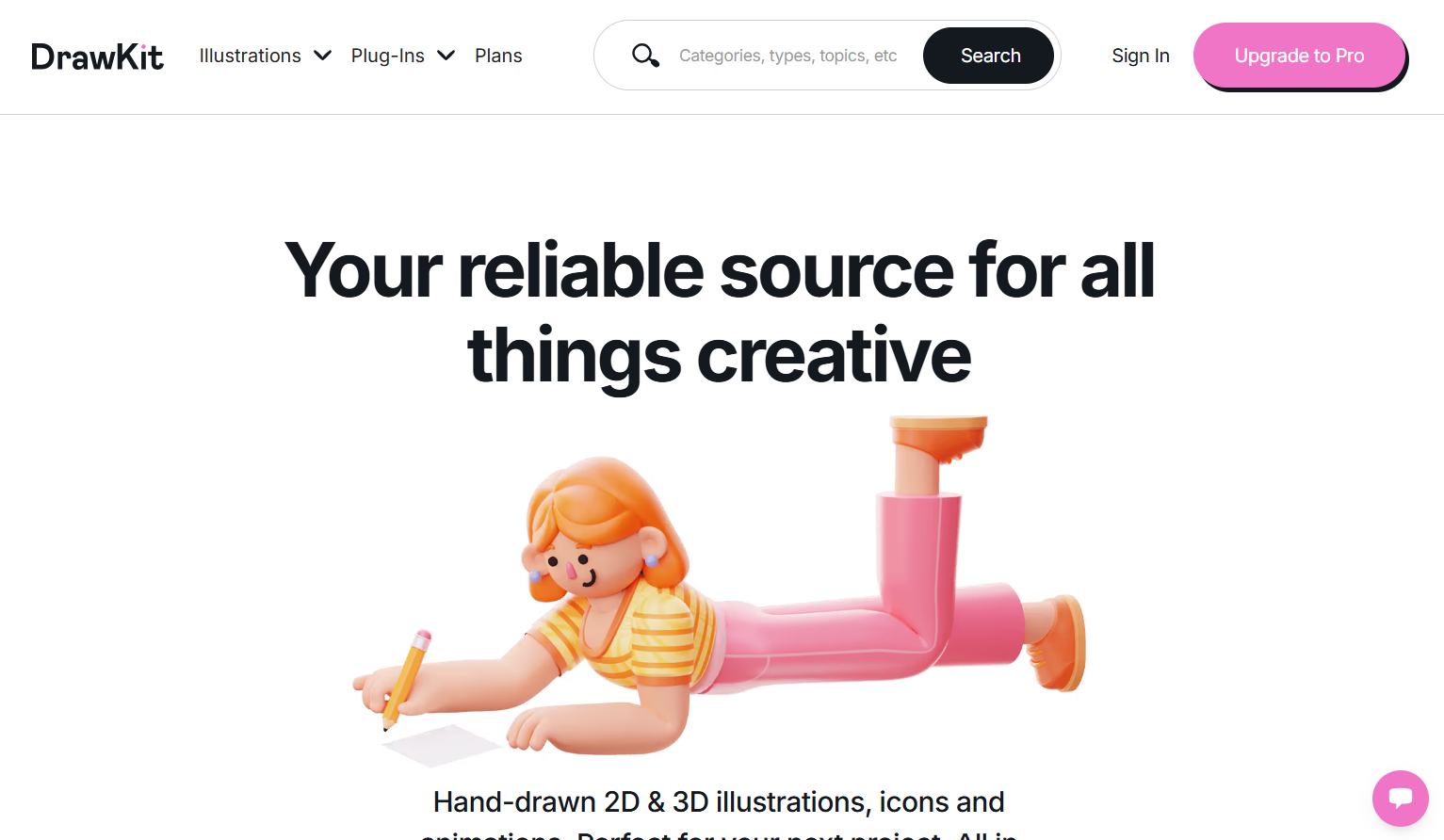Viewport: 1444px width, 840px height.
Task: Click the paper sheet under the pencil
Action: coord(440,745)
